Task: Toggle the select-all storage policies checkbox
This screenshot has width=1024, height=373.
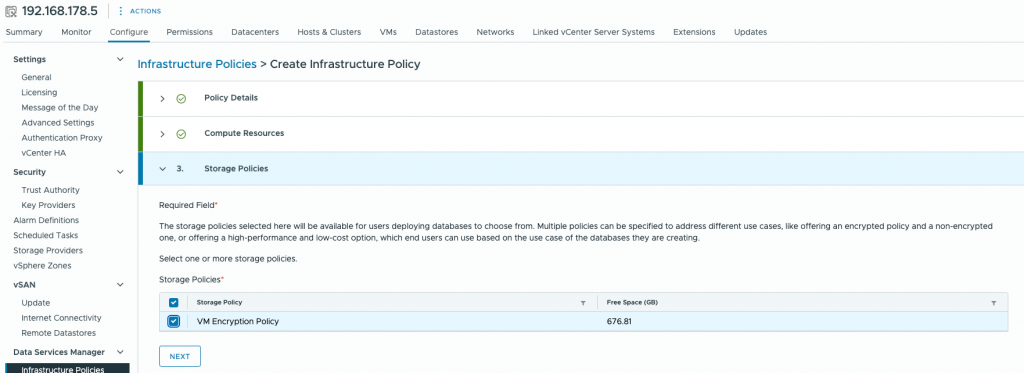Action: tap(174, 302)
